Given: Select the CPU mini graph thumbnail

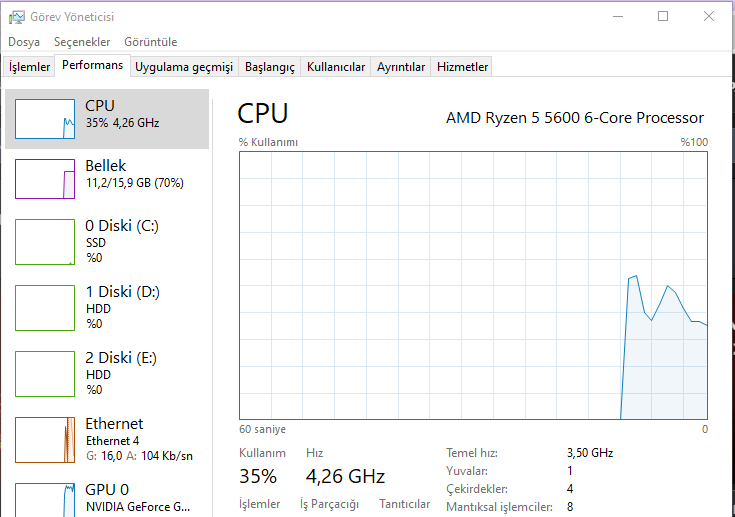Looking at the screenshot, I should [x=45, y=119].
